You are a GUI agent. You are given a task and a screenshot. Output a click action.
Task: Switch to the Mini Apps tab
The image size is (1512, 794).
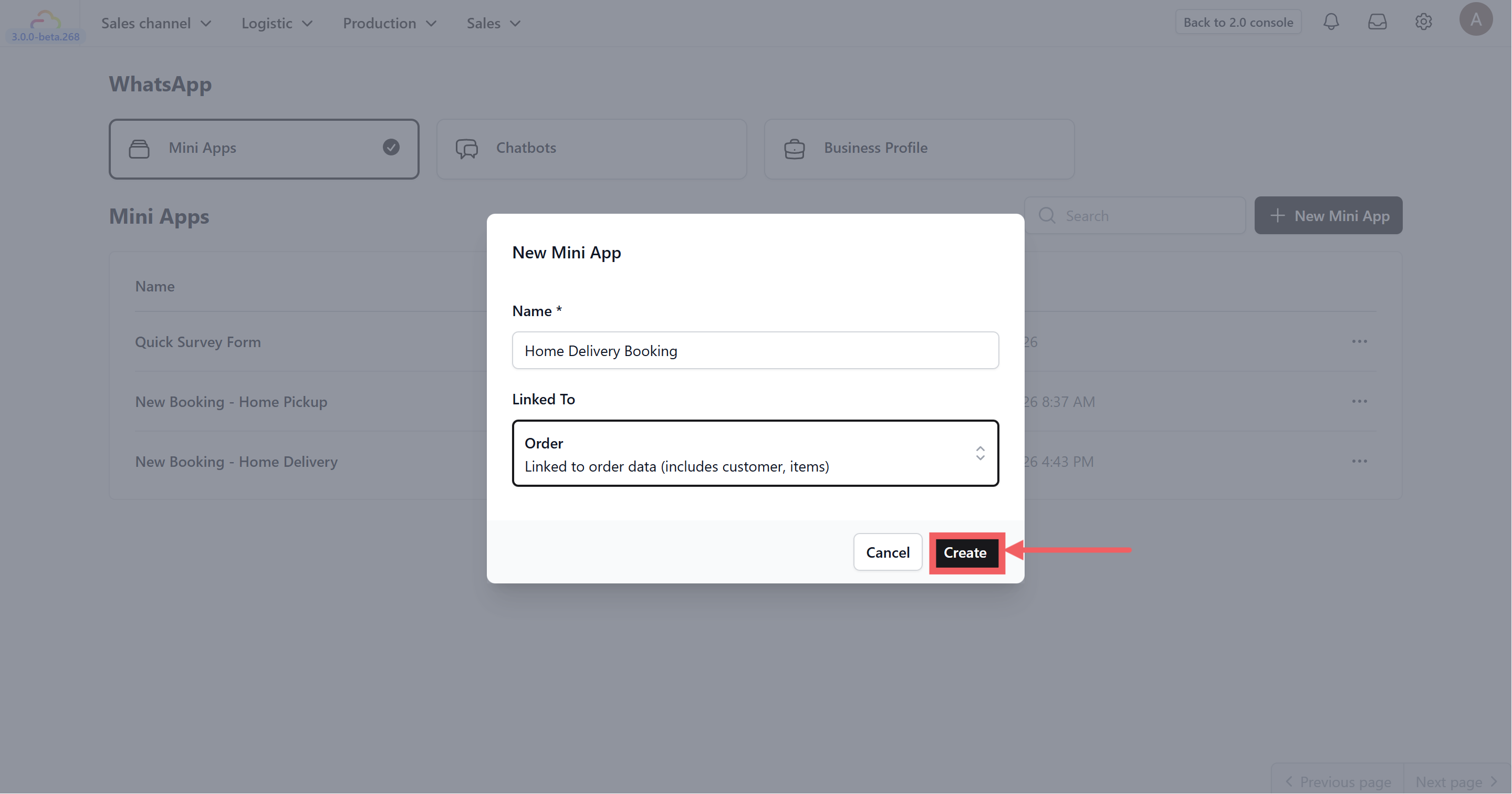tap(264, 149)
